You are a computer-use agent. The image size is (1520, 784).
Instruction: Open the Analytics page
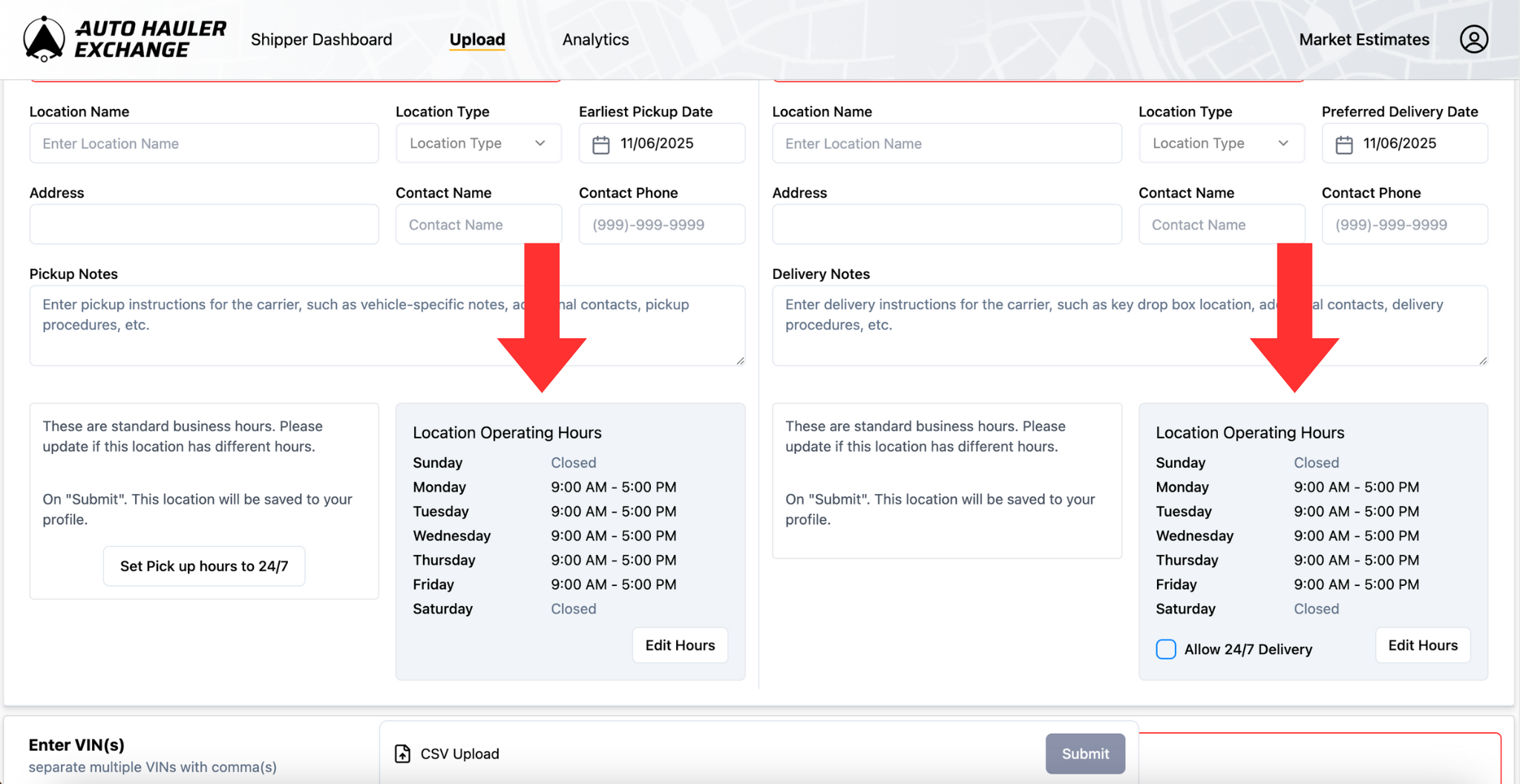pos(594,39)
